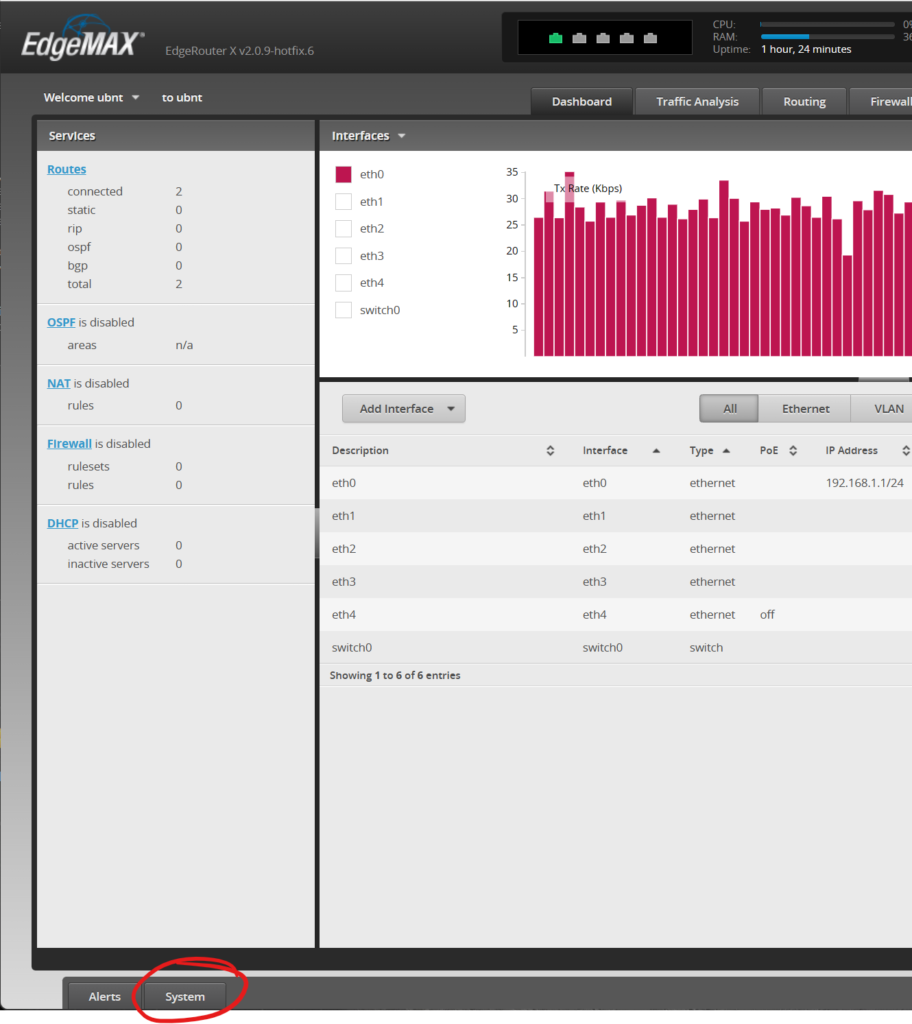This screenshot has width=912, height=1024.
Task: Sort by Type column arrow
Action: pyautogui.click(x=726, y=451)
